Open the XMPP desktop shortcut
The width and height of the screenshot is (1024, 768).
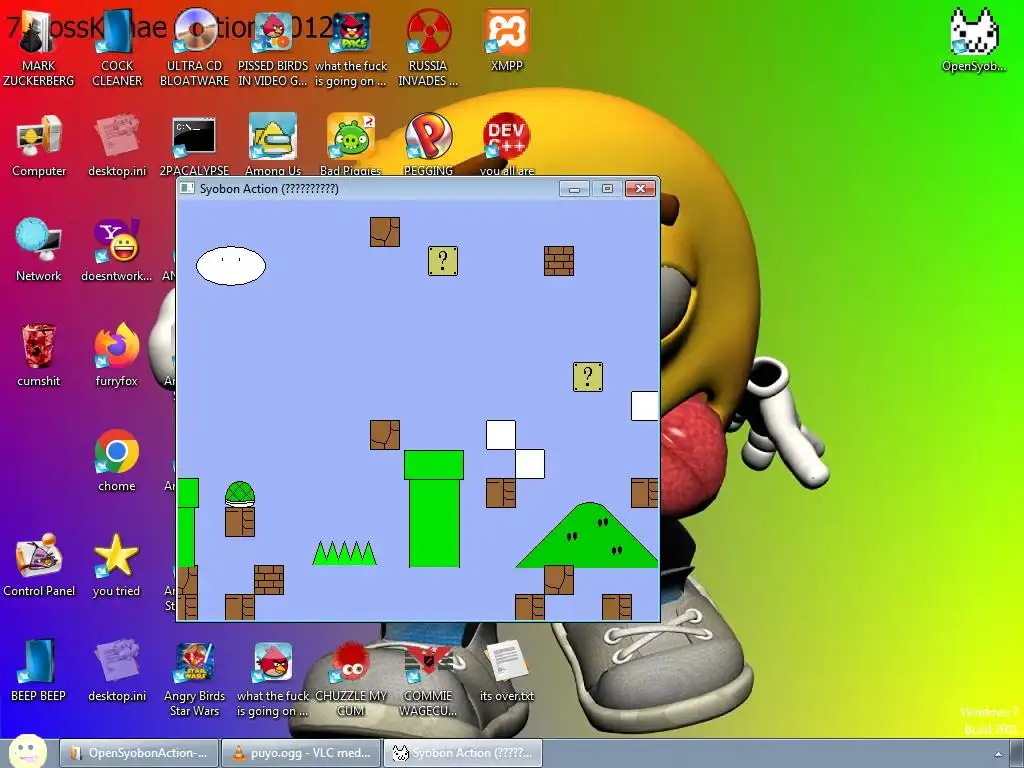[x=507, y=40]
